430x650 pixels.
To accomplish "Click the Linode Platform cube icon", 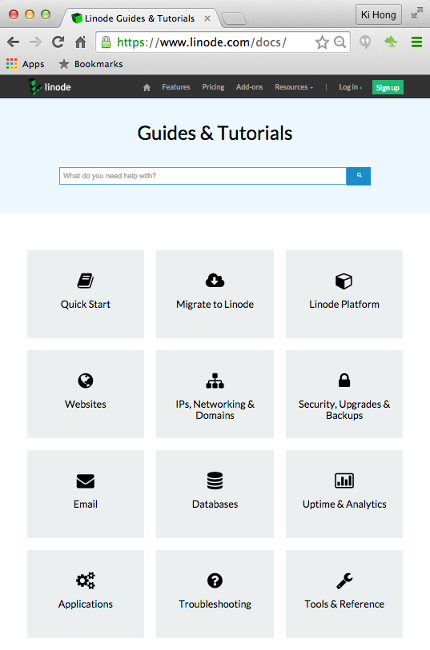I will pyautogui.click(x=344, y=281).
